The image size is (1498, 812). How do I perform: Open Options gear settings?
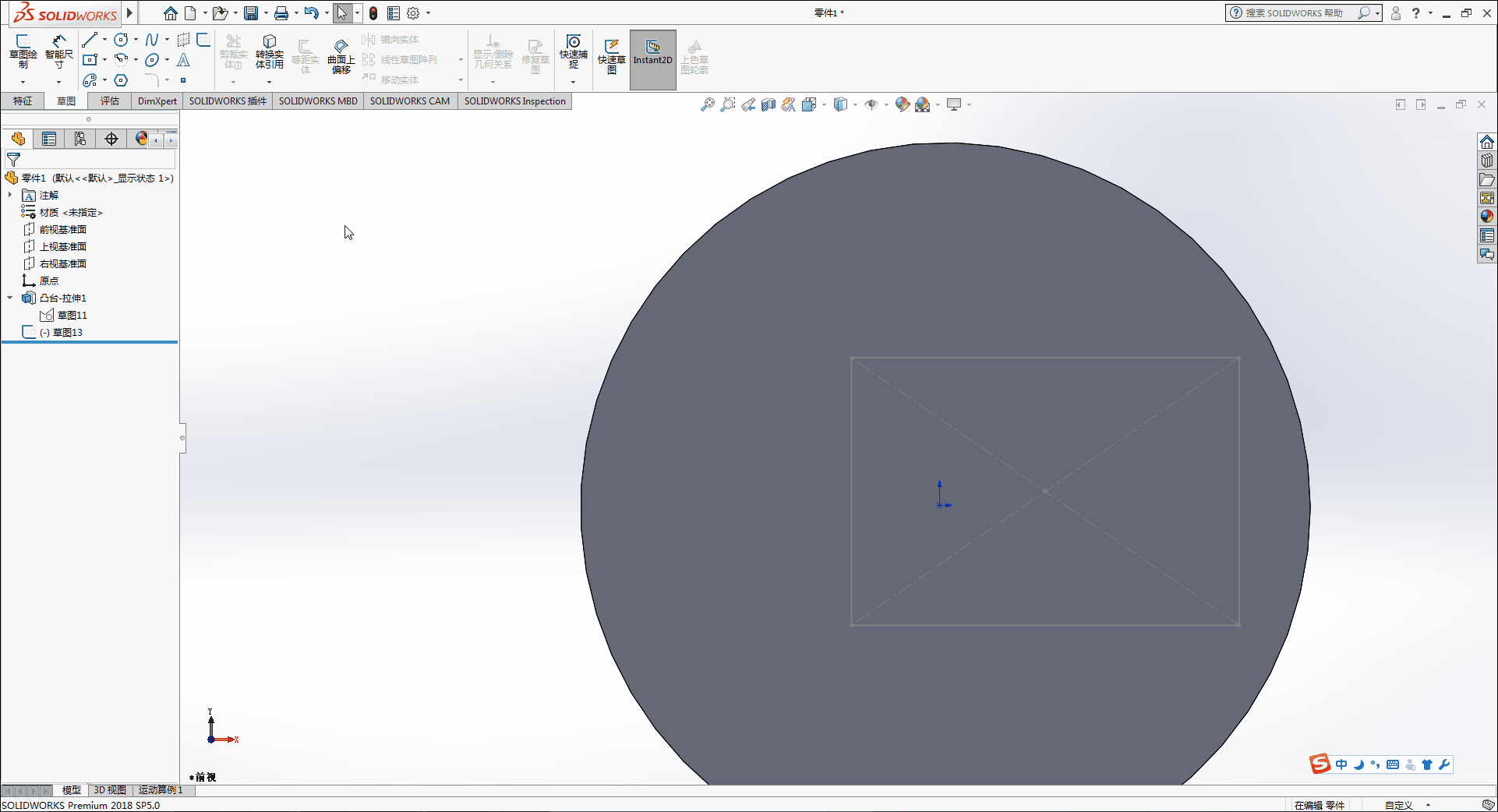tap(413, 13)
